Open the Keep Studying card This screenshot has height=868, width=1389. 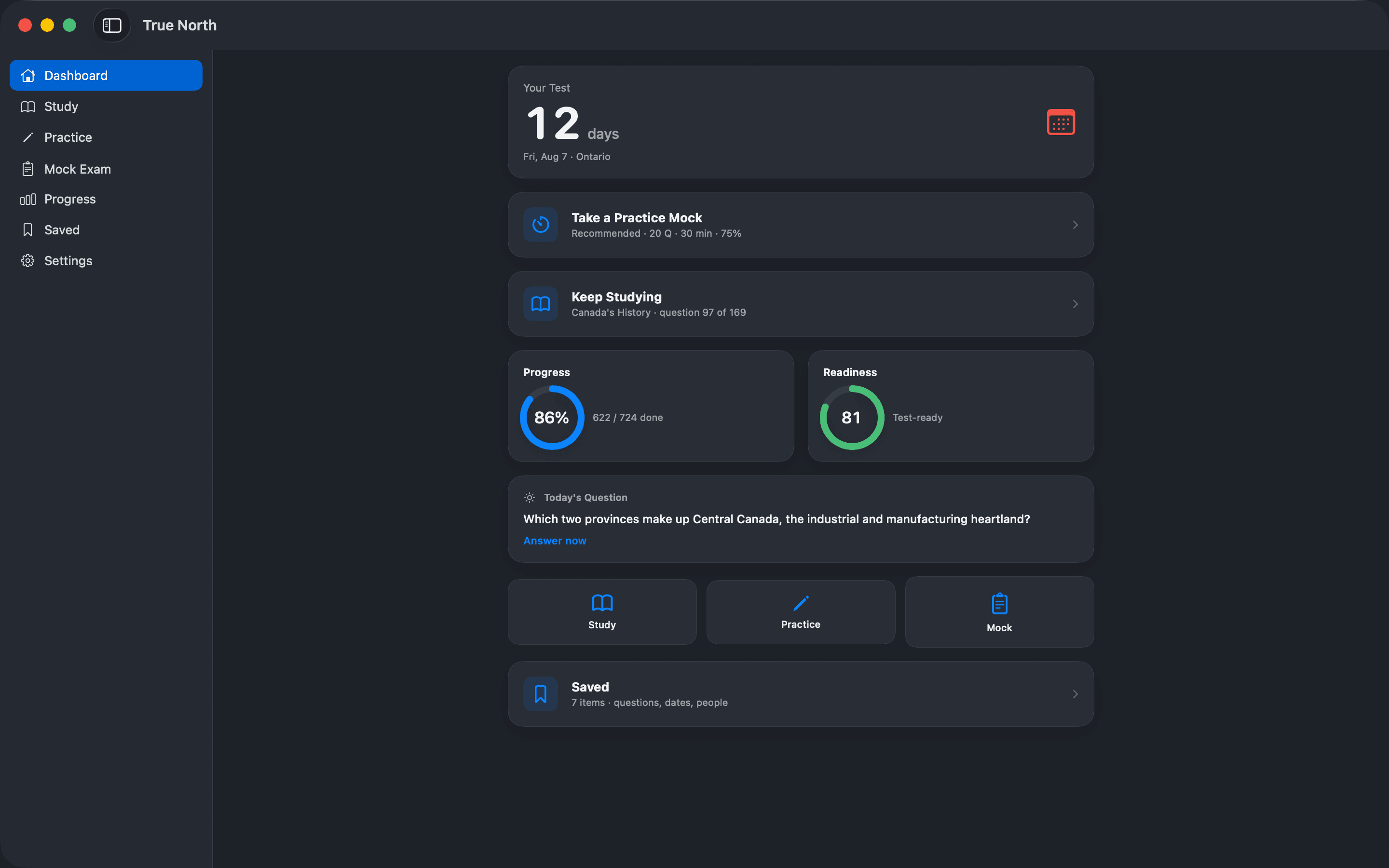801,304
